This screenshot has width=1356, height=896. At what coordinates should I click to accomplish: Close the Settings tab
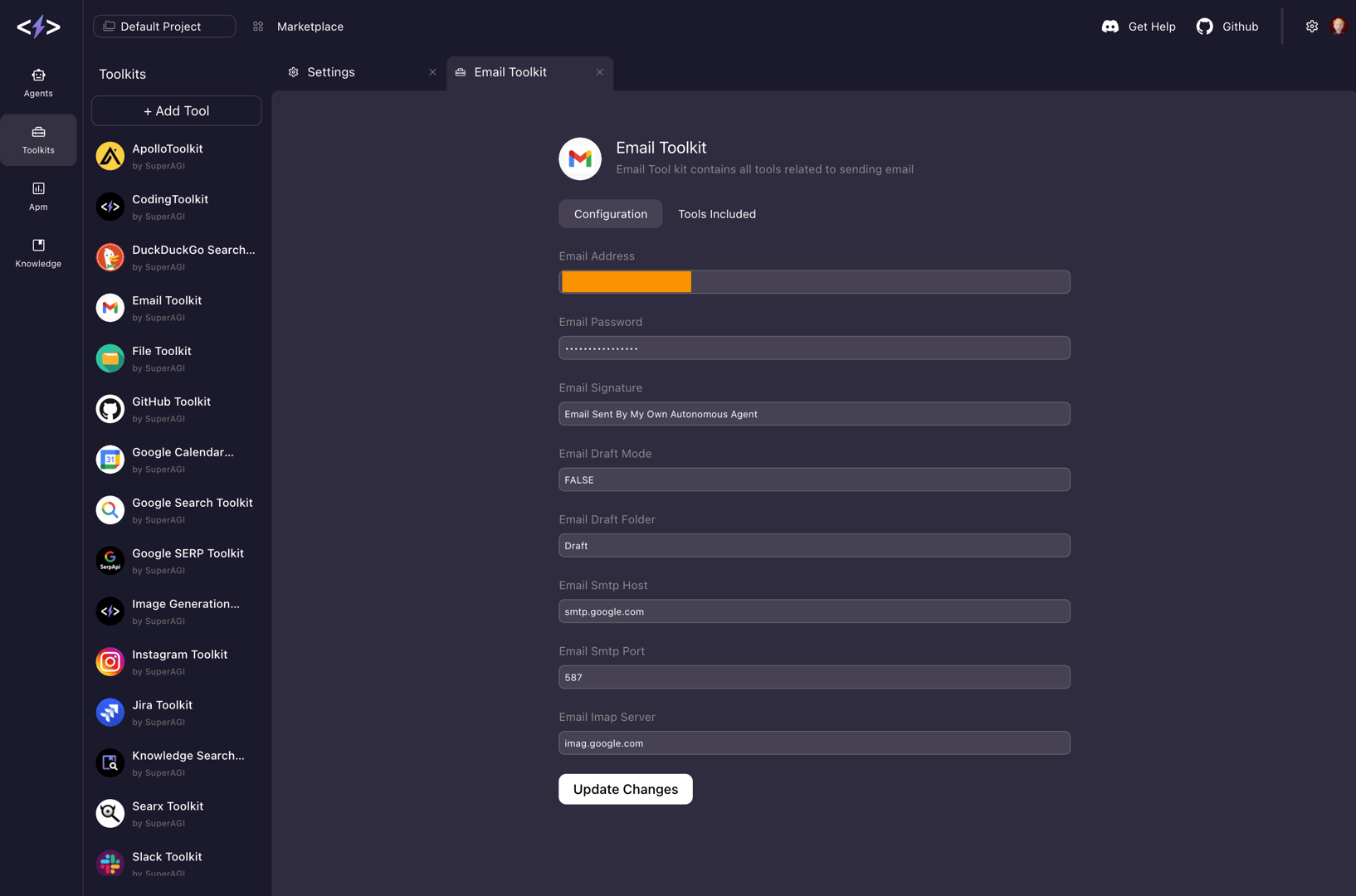point(432,72)
